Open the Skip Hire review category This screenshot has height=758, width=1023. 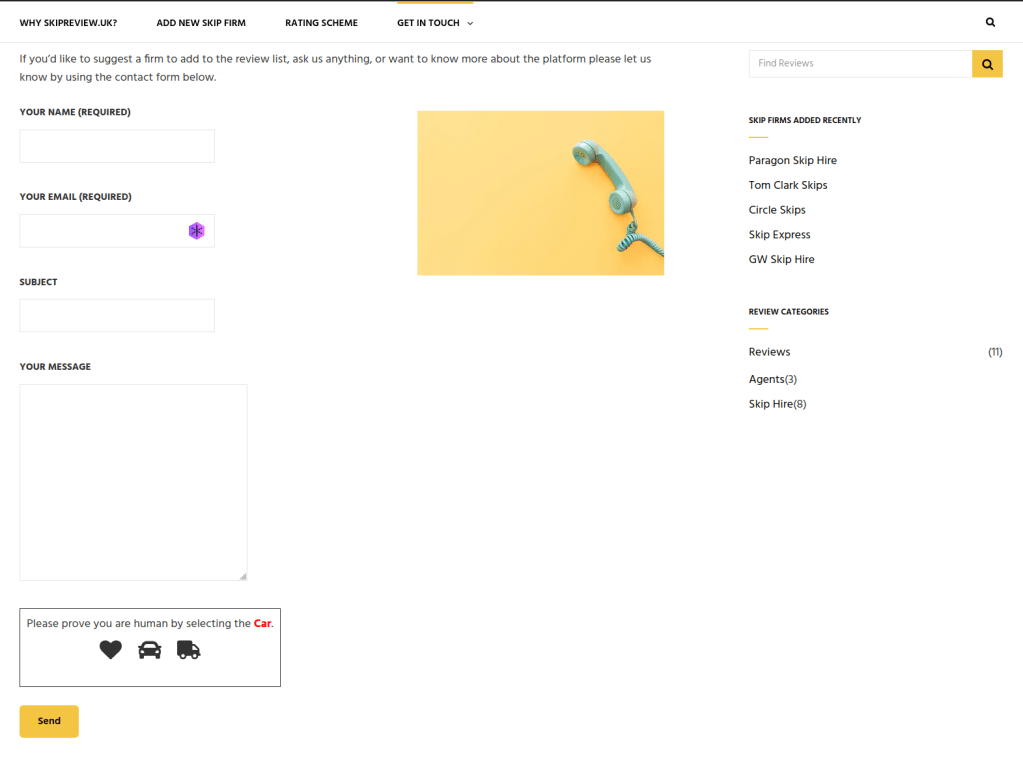770,404
